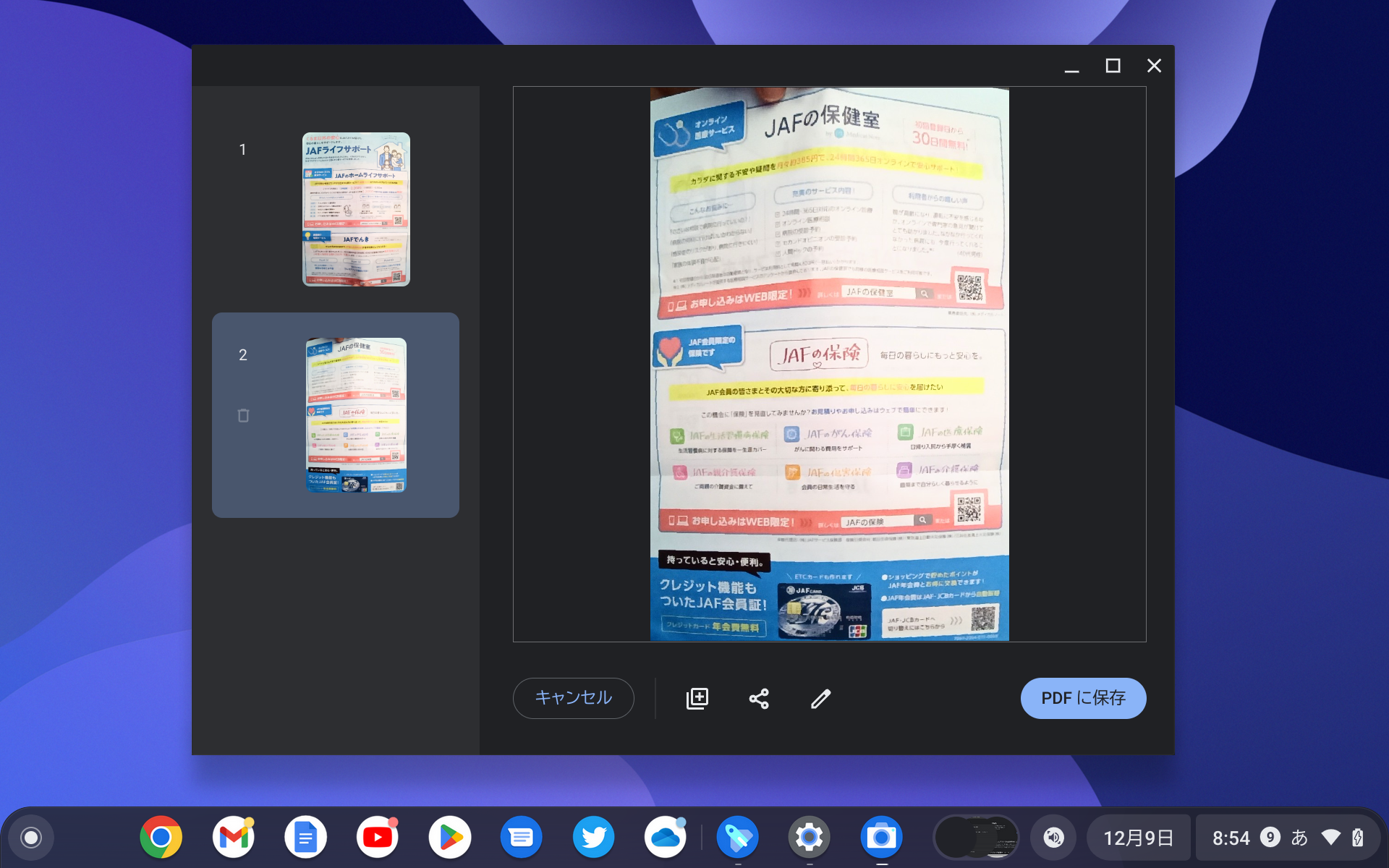Launch Google Docs from shelf
Viewport: 1389px width, 868px height.
click(305, 838)
